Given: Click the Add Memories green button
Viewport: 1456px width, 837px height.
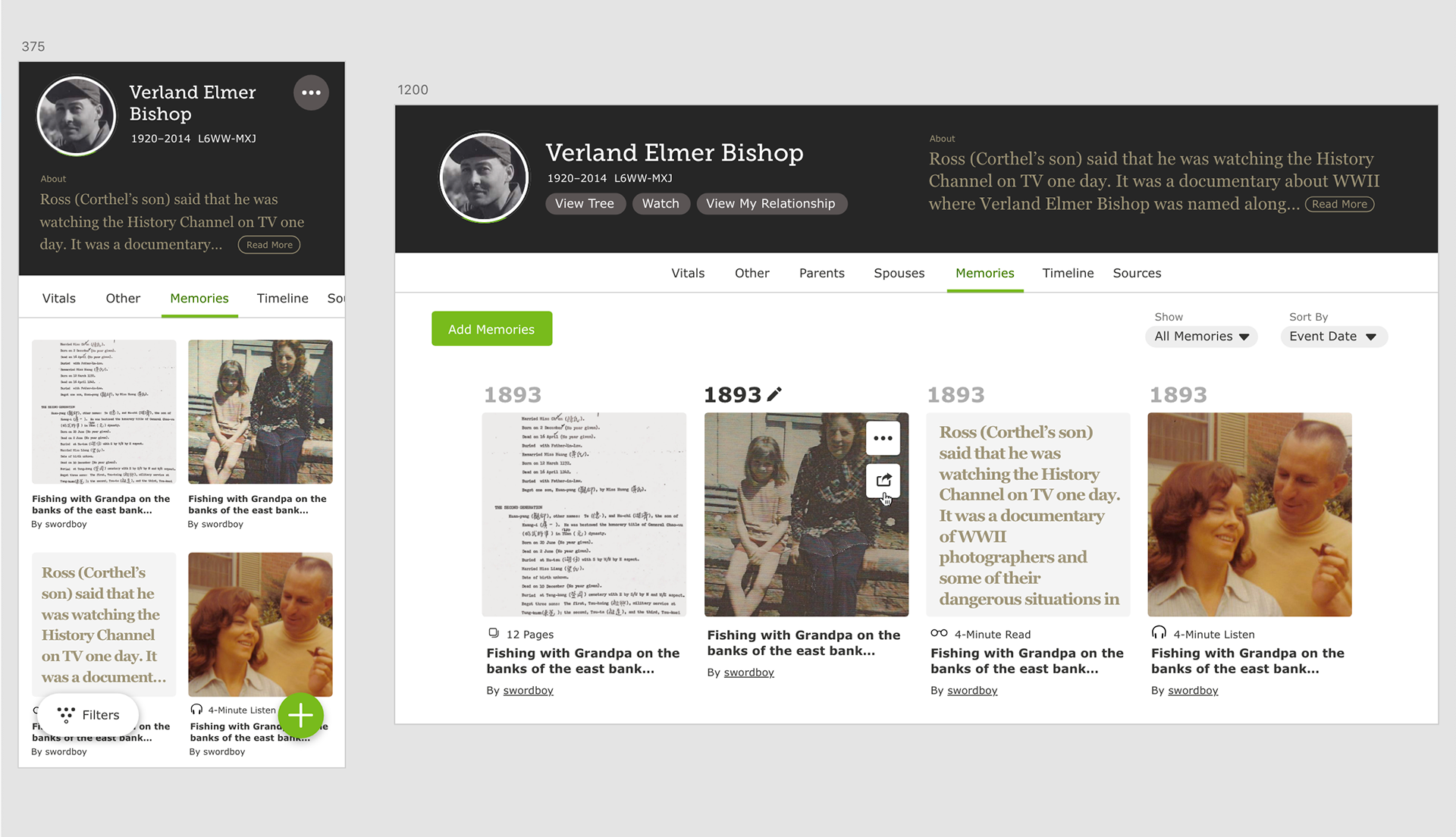Looking at the screenshot, I should pyautogui.click(x=491, y=329).
